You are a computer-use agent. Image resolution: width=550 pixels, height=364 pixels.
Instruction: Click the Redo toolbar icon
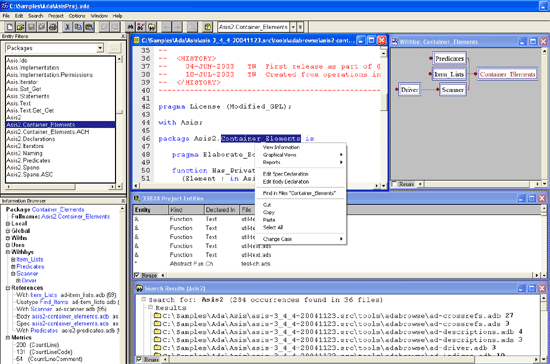(x=115, y=27)
